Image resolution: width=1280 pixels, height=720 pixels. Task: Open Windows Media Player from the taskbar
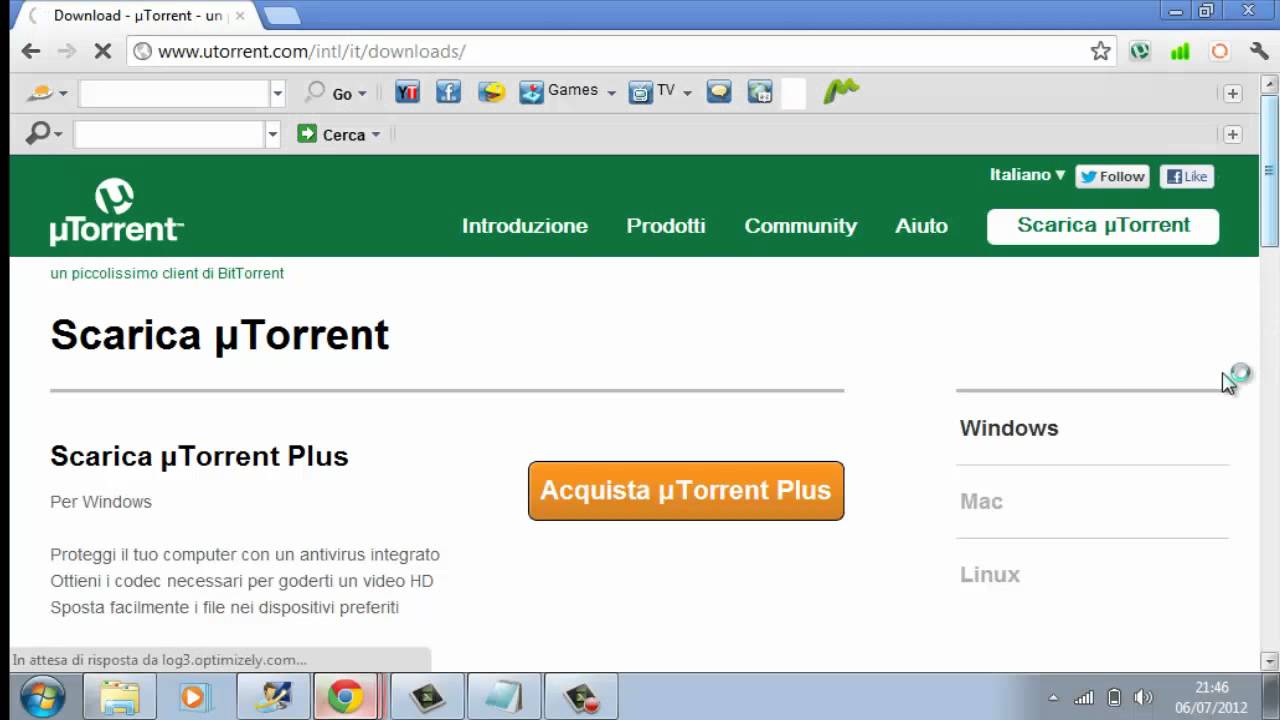click(195, 696)
